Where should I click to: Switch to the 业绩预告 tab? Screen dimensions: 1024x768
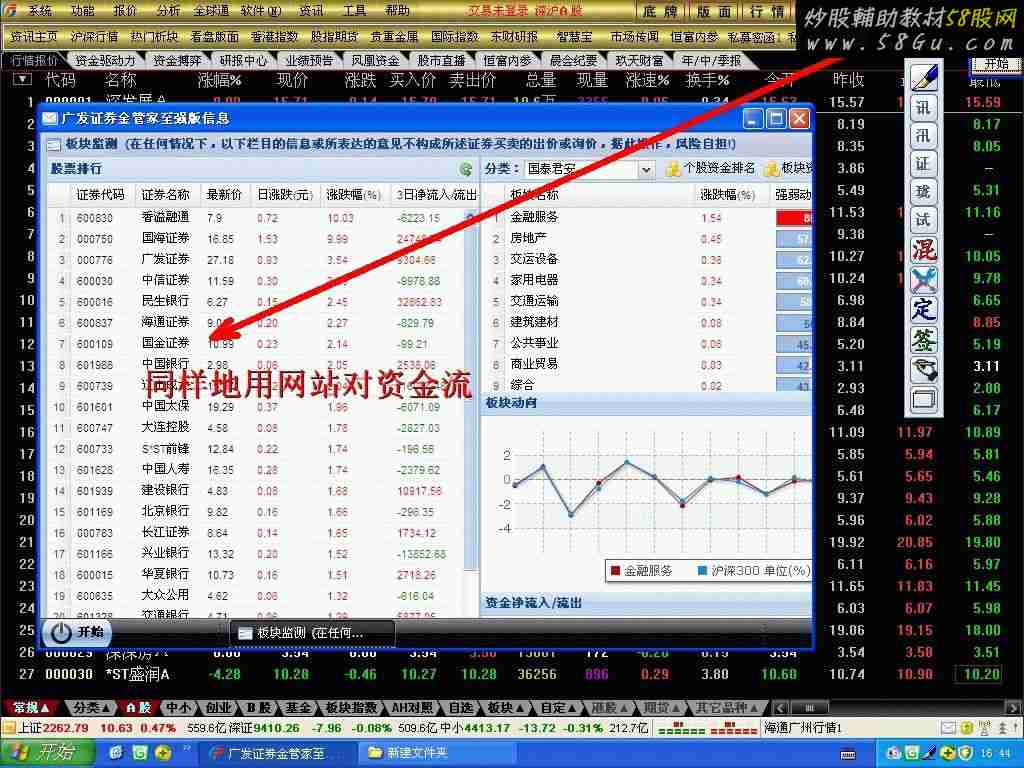click(x=310, y=61)
